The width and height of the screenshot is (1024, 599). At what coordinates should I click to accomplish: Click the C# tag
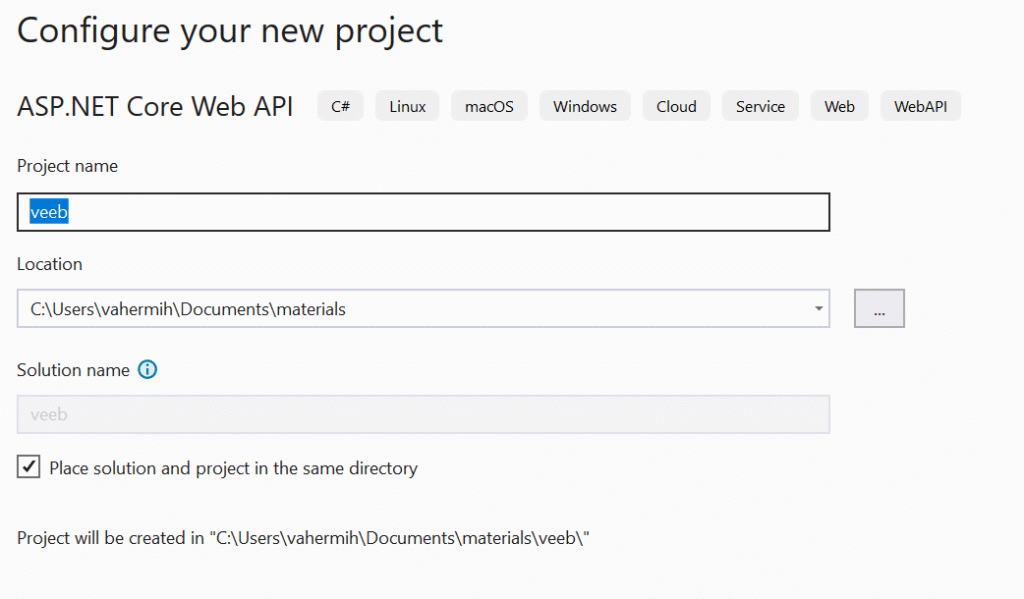click(341, 106)
